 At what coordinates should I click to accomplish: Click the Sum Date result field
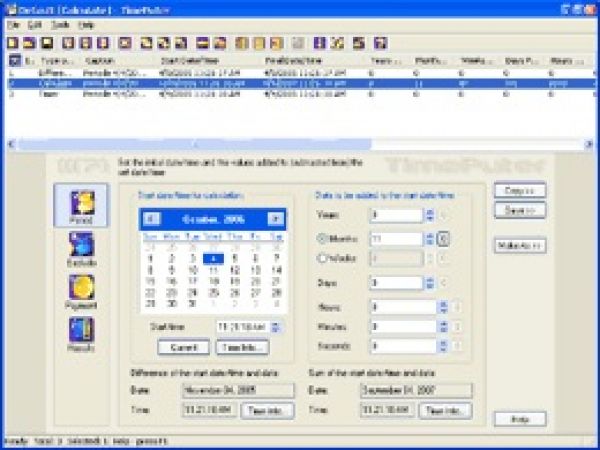point(416,391)
